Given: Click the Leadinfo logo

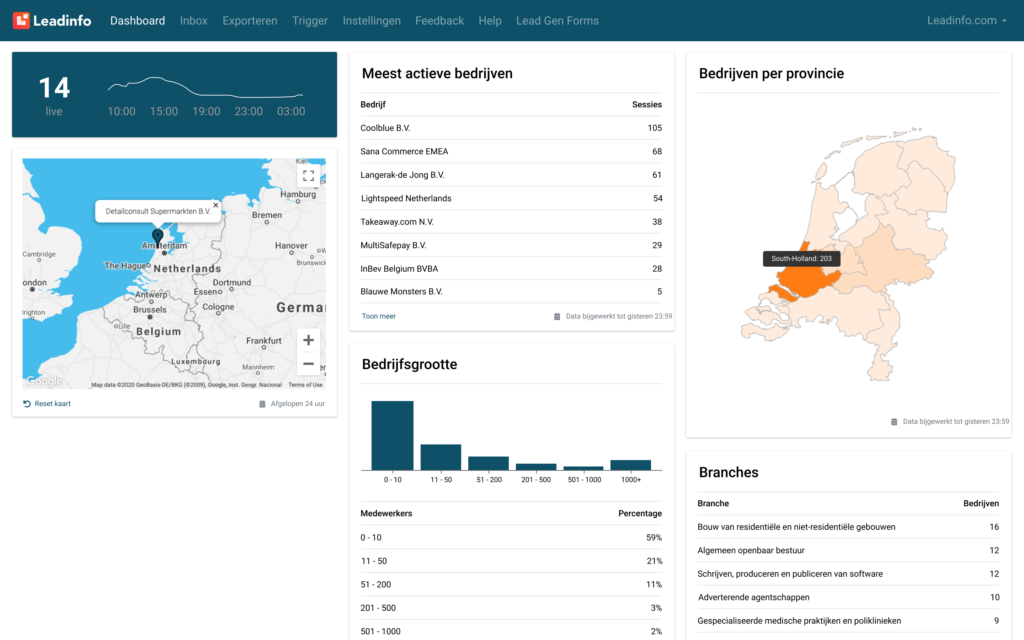Looking at the screenshot, I should [x=52, y=20].
